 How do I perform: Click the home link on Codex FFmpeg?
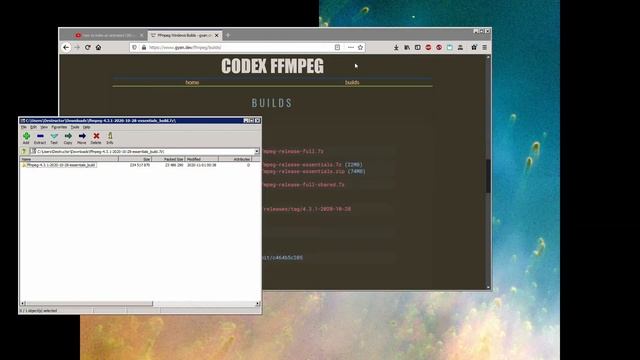192,82
